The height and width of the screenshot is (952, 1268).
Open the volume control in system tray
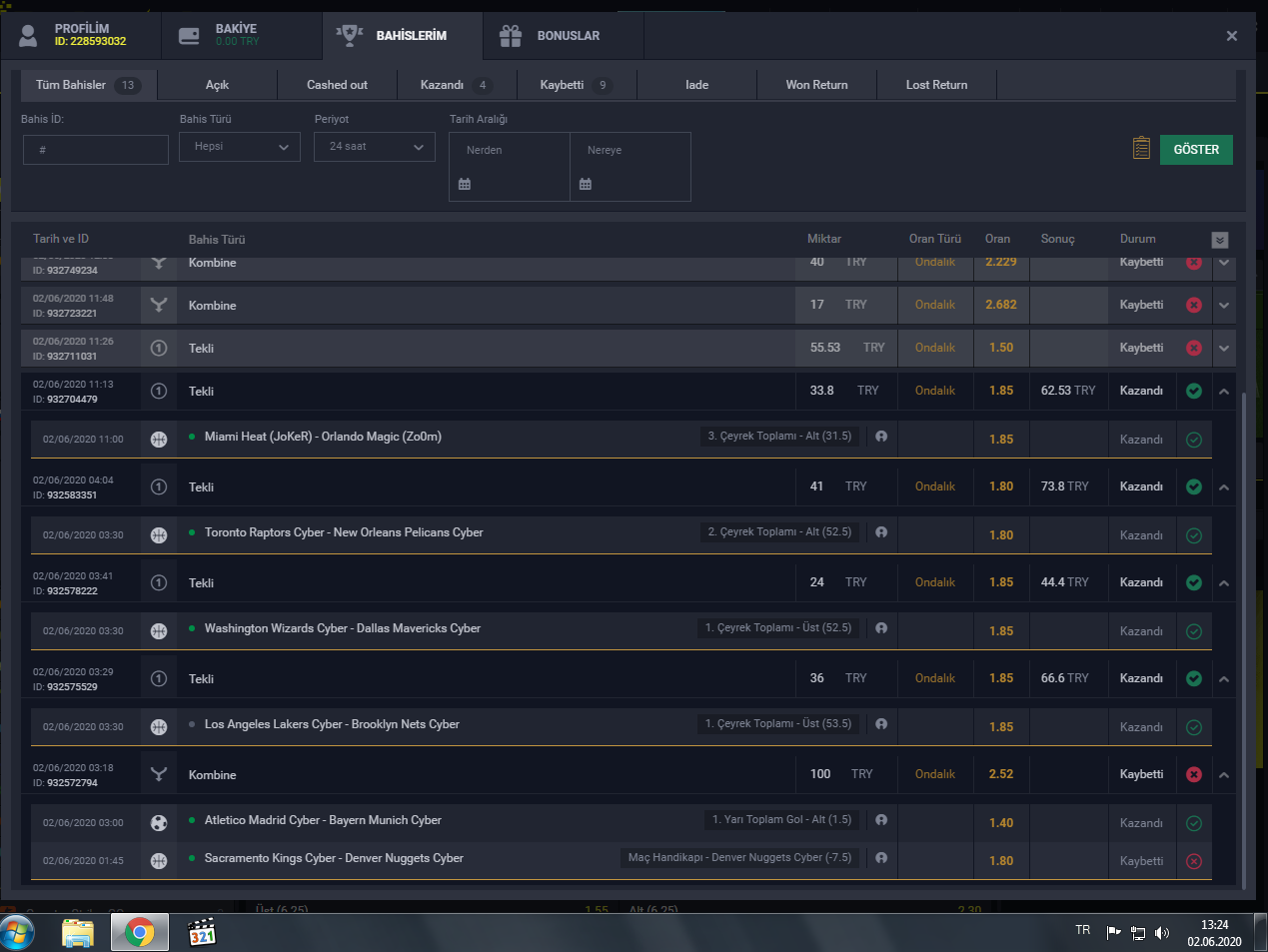tap(1162, 933)
